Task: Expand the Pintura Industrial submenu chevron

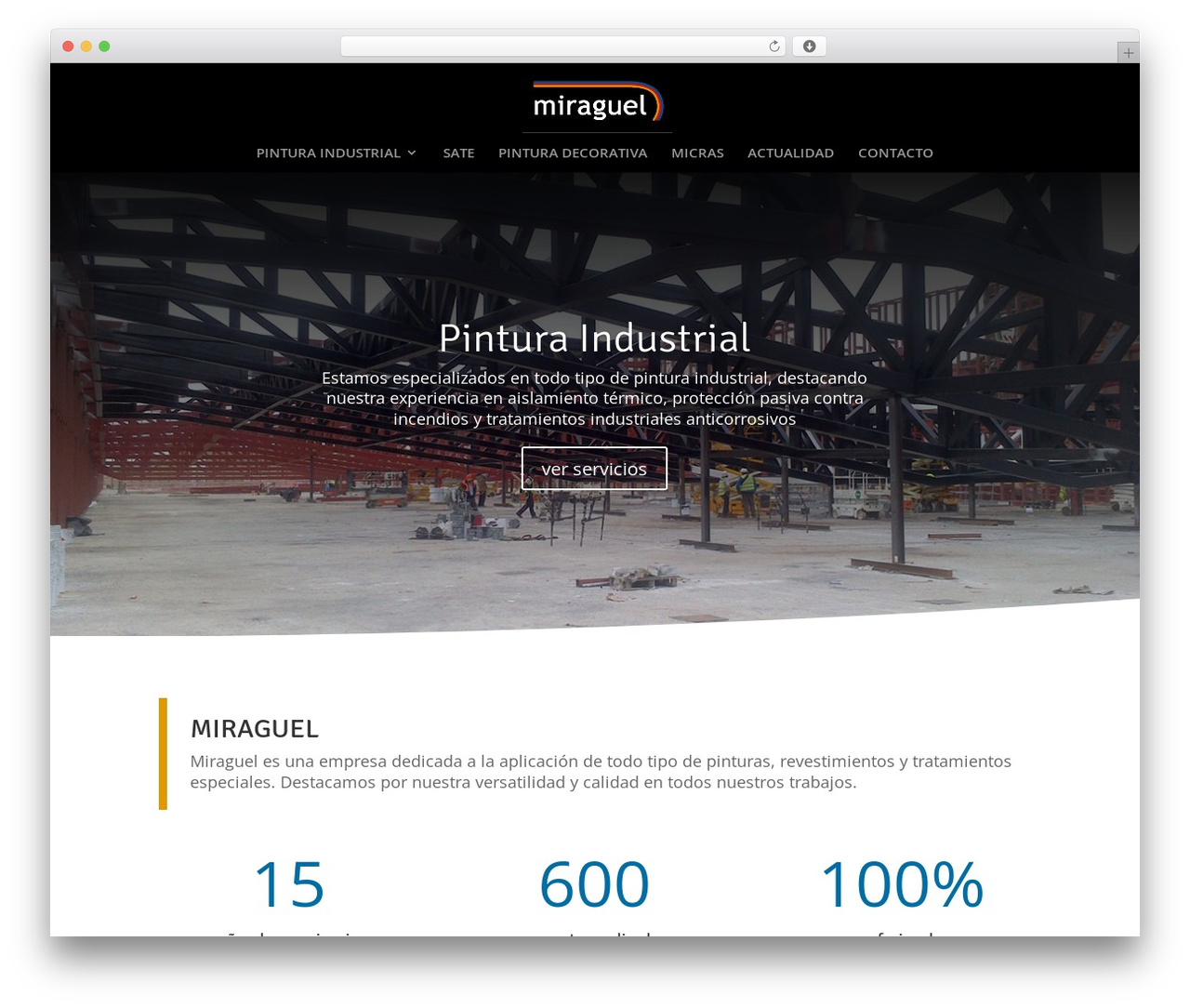Action: pyautogui.click(x=412, y=153)
